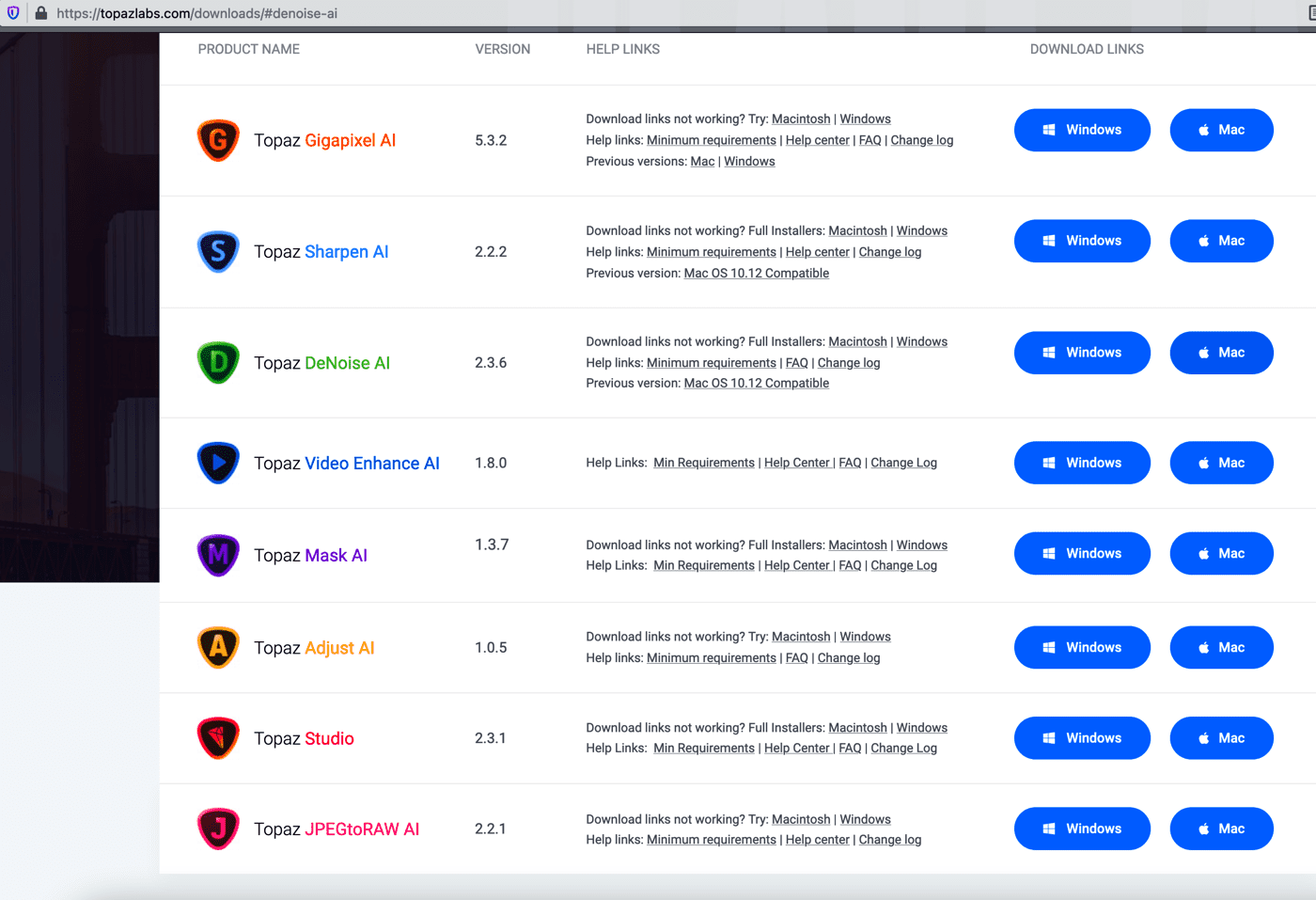Viewport: 1316px width, 900px height.
Task: Click the Topaz JPEGtoRAW AI product name
Action: [x=337, y=829]
